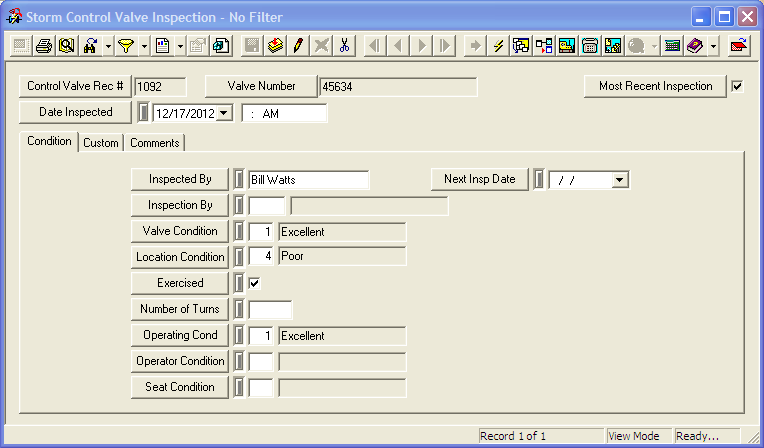The height and width of the screenshot is (448, 764).
Task: Click the yellow machine on cyan icon
Action: [567, 46]
